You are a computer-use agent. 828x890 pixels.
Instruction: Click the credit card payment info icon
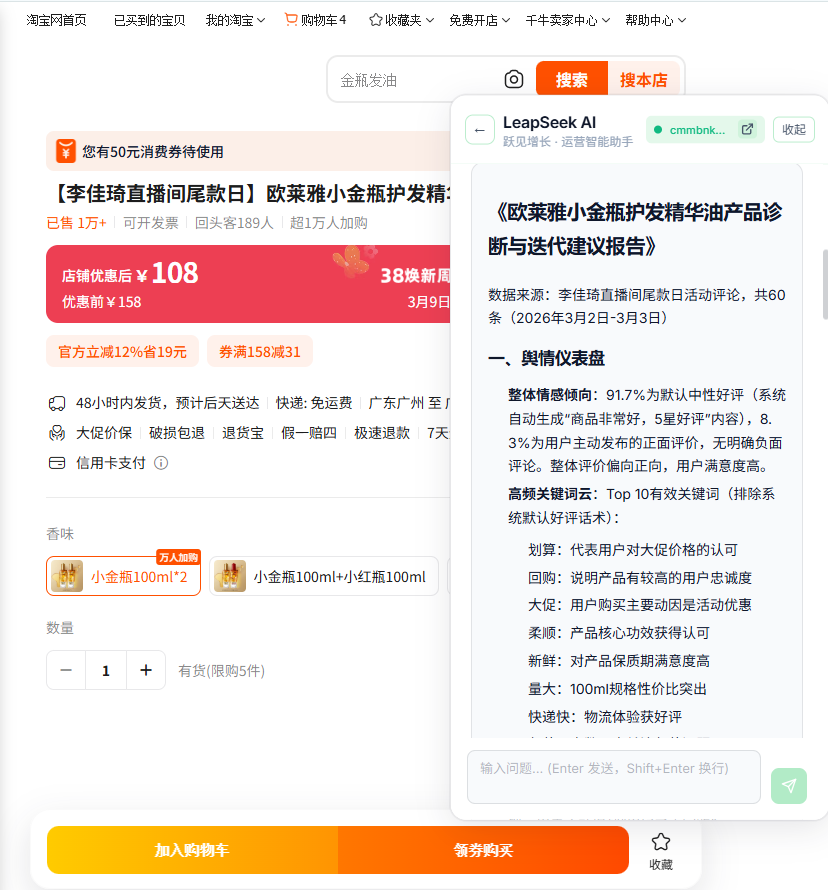161,463
